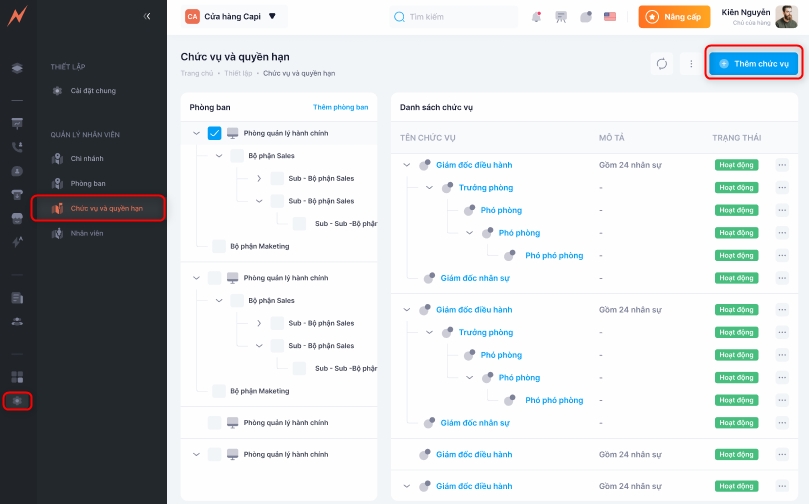Viewport: 809px width, 504px height.
Task: Go to Nhân viên in the sidebar
Action: pyautogui.click(x=87, y=233)
